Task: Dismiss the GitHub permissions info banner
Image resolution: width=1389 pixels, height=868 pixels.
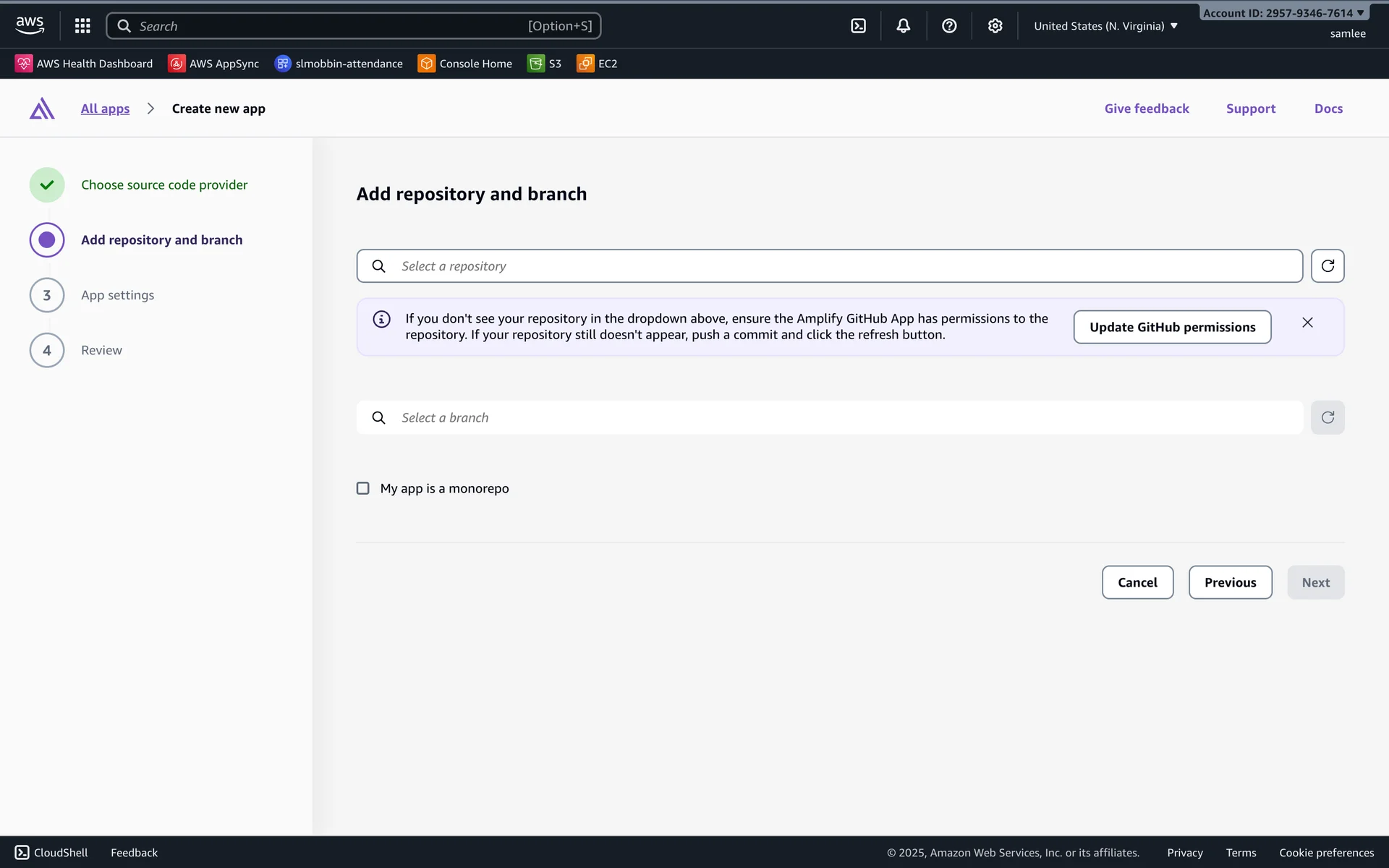Action: point(1307,323)
